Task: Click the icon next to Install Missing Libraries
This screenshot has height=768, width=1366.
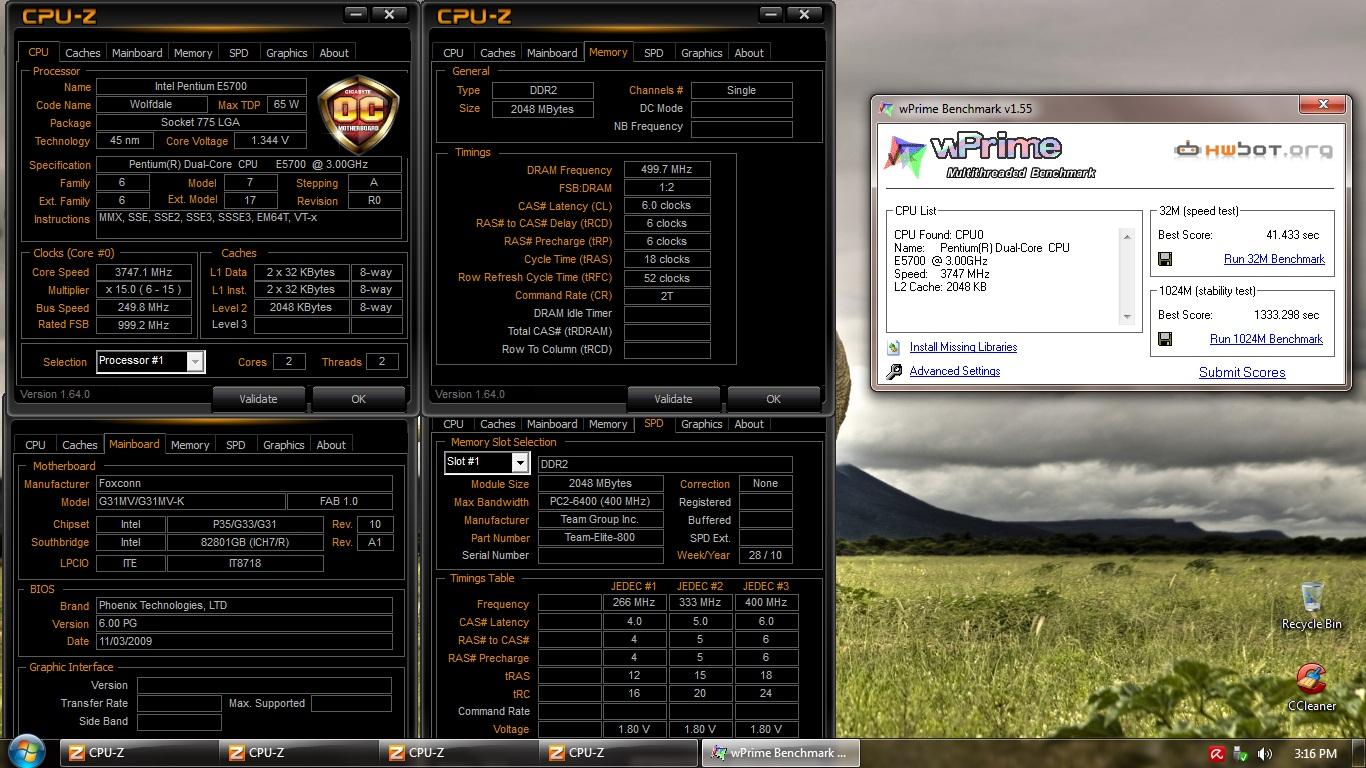Action: tap(893, 348)
